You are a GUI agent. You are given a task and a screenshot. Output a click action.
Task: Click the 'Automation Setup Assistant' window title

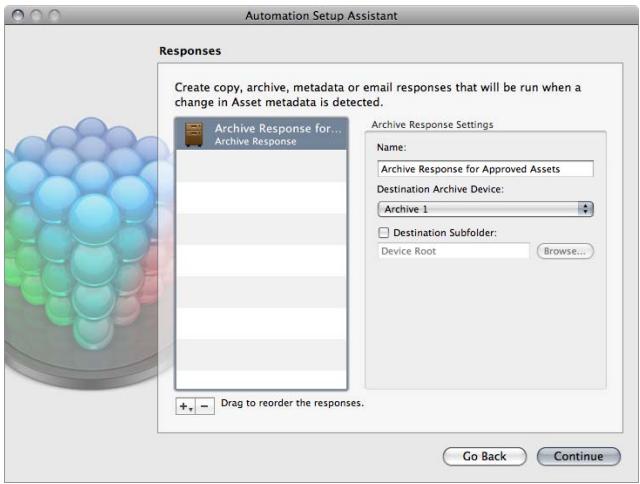(x=321, y=16)
